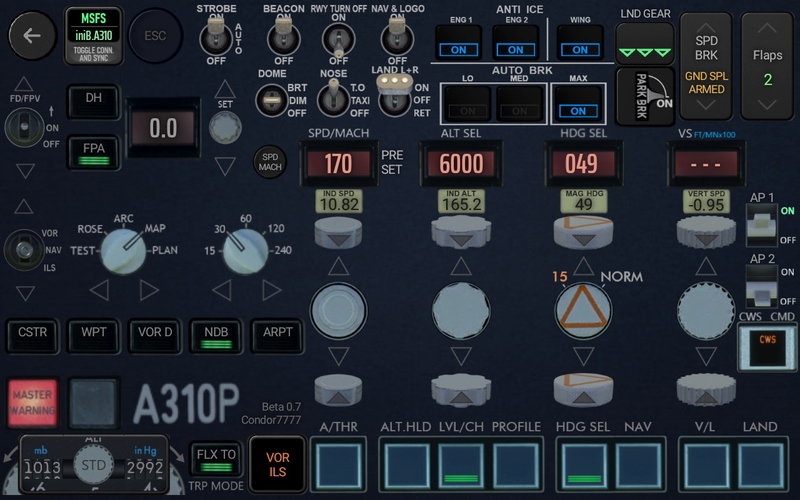Viewport: 800px width, 500px height.
Task: Engage the PROFILE pushbutton
Action: [x=516, y=464]
